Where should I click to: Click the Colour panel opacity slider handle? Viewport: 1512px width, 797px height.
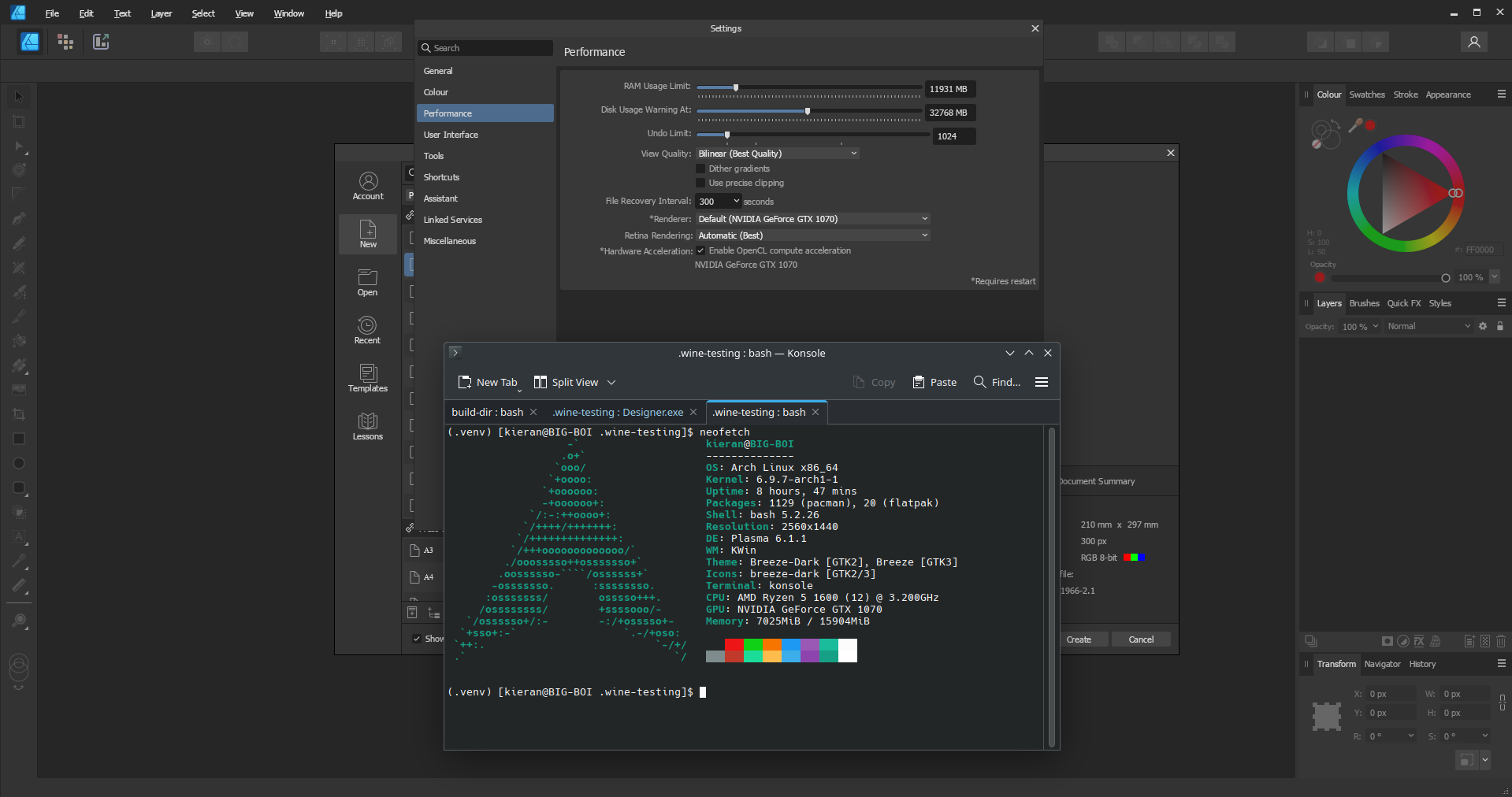(1445, 277)
